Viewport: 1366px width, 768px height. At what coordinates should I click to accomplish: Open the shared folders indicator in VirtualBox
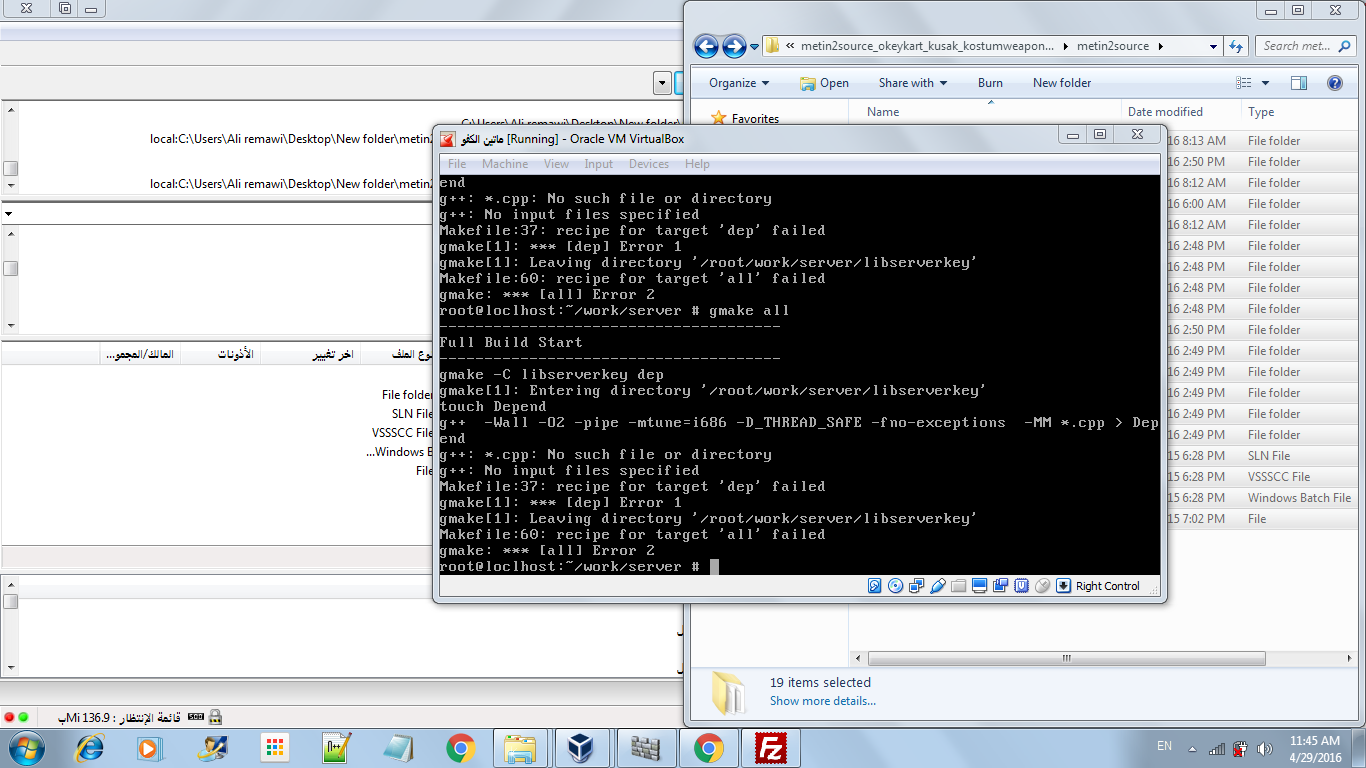click(959, 586)
